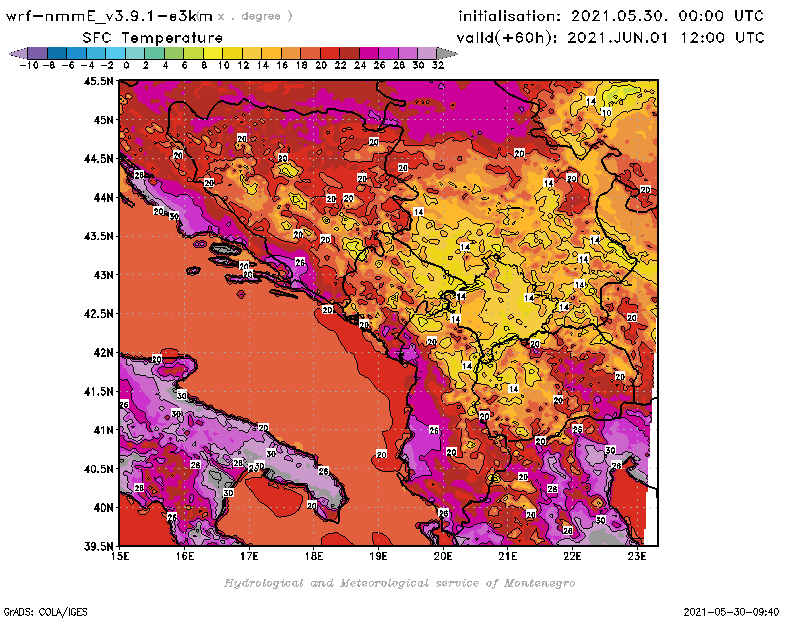
Task: Click the '22E' longitude axis label
Action: point(572,556)
